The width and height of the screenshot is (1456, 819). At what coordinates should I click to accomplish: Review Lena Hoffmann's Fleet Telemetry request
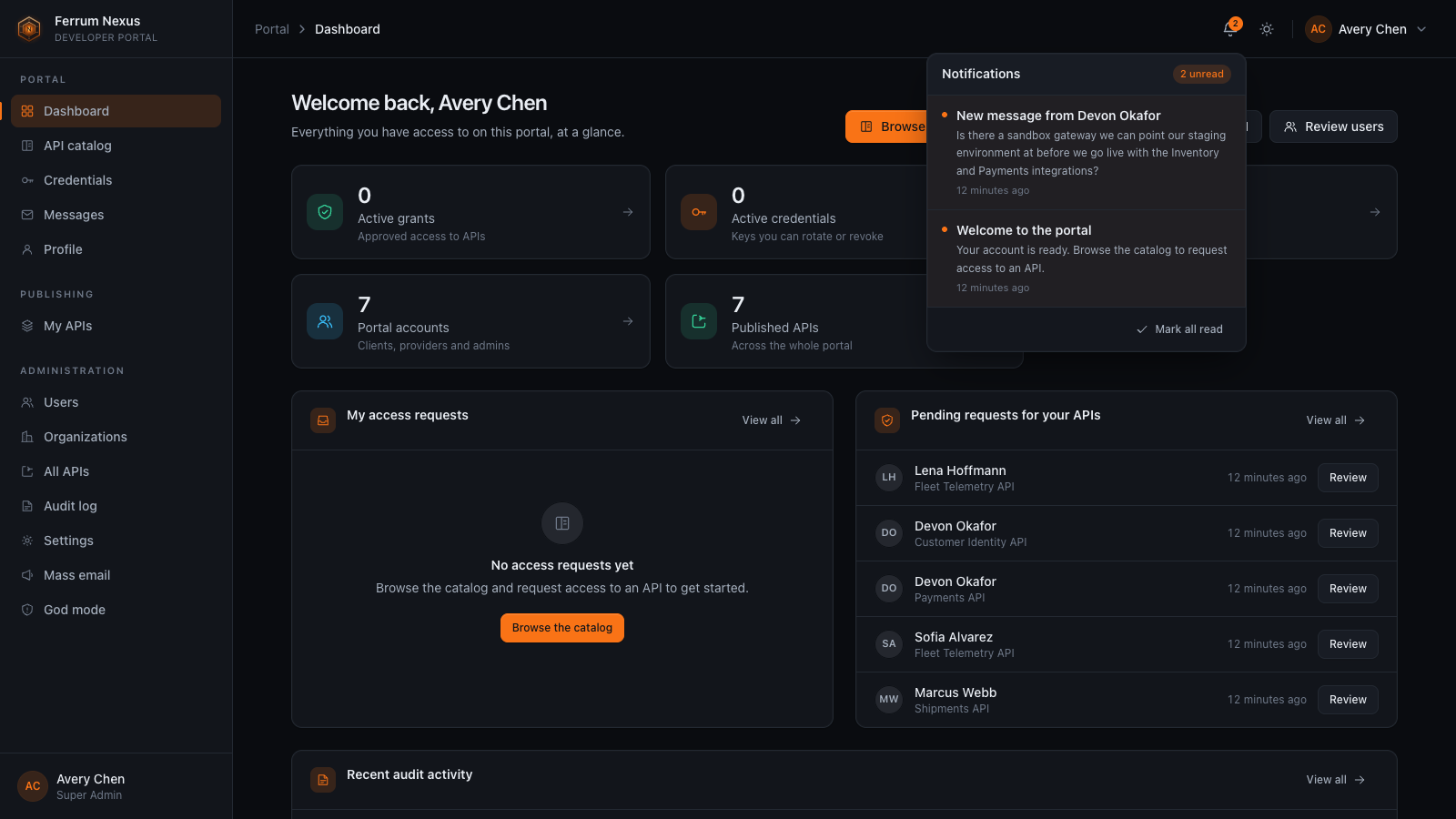(1348, 478)
